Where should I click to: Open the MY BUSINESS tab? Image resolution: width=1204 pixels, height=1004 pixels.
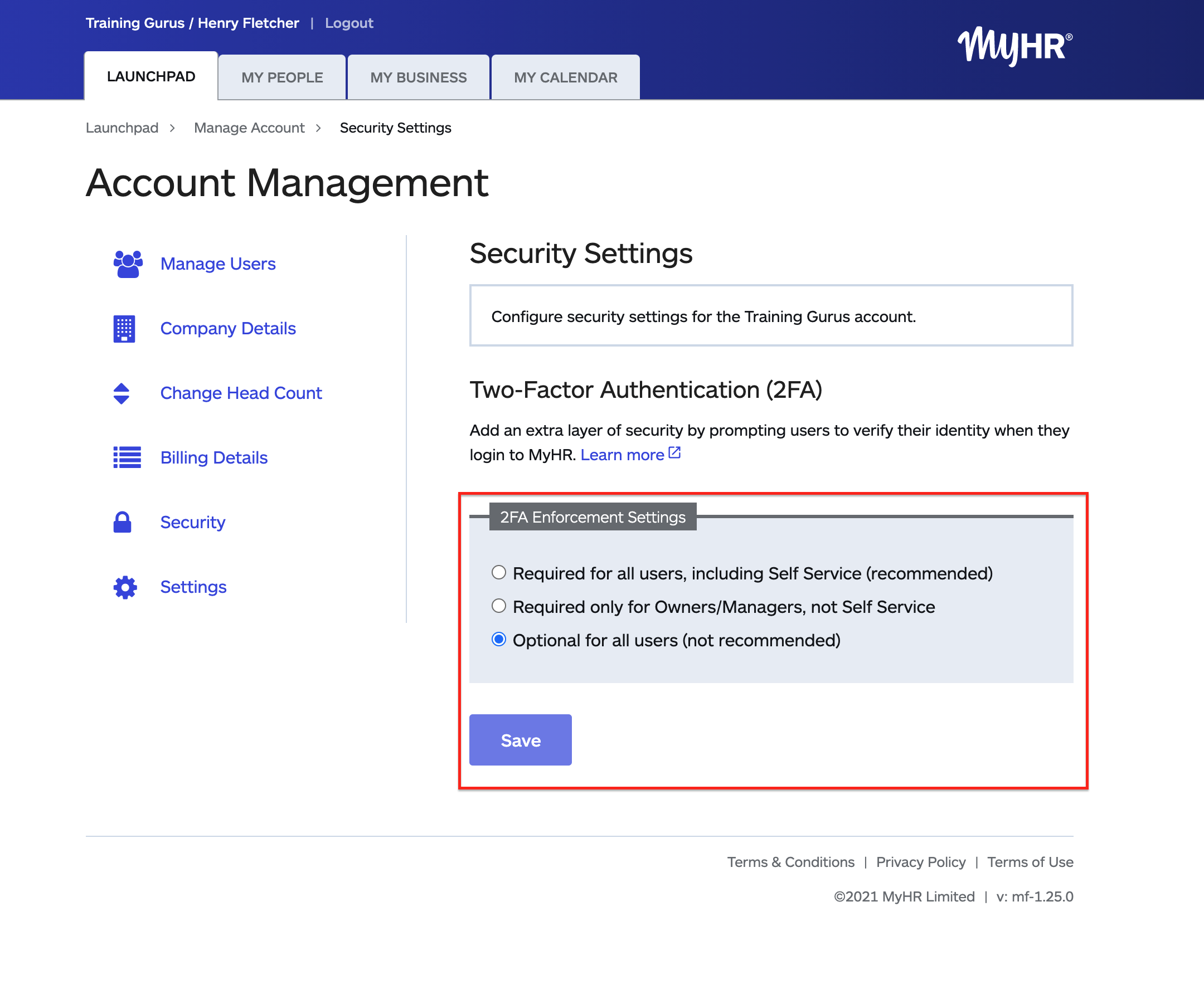[x=419, y=77]
